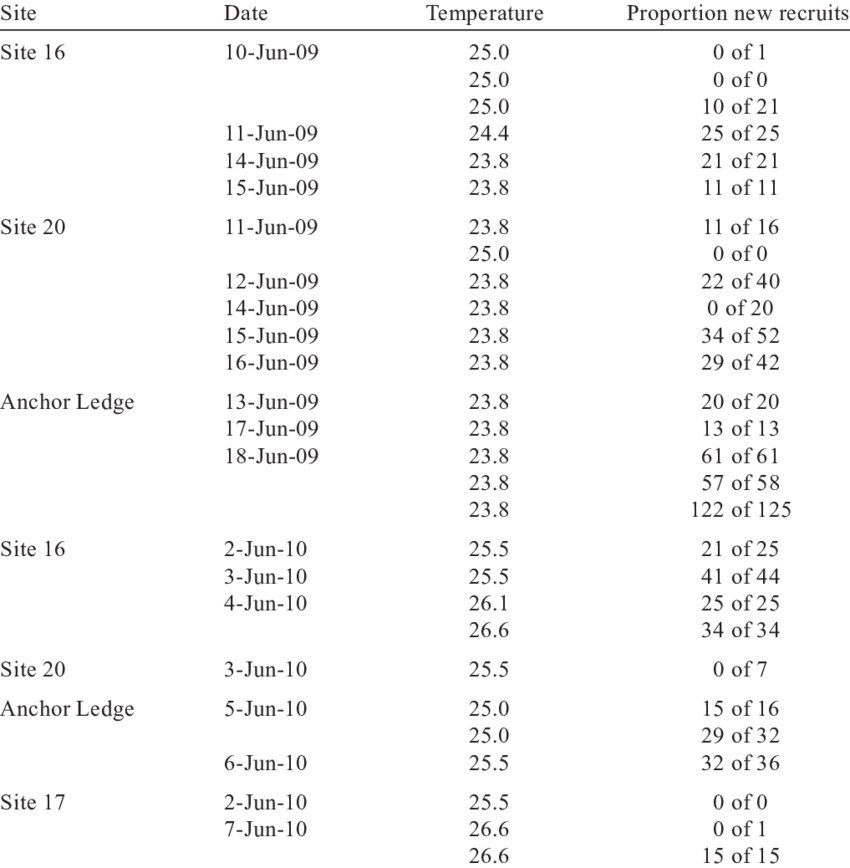This screenshot has height=868, width=850.
Task: Click the 32 of 36 cell
Action: click(x=741, y=763)
